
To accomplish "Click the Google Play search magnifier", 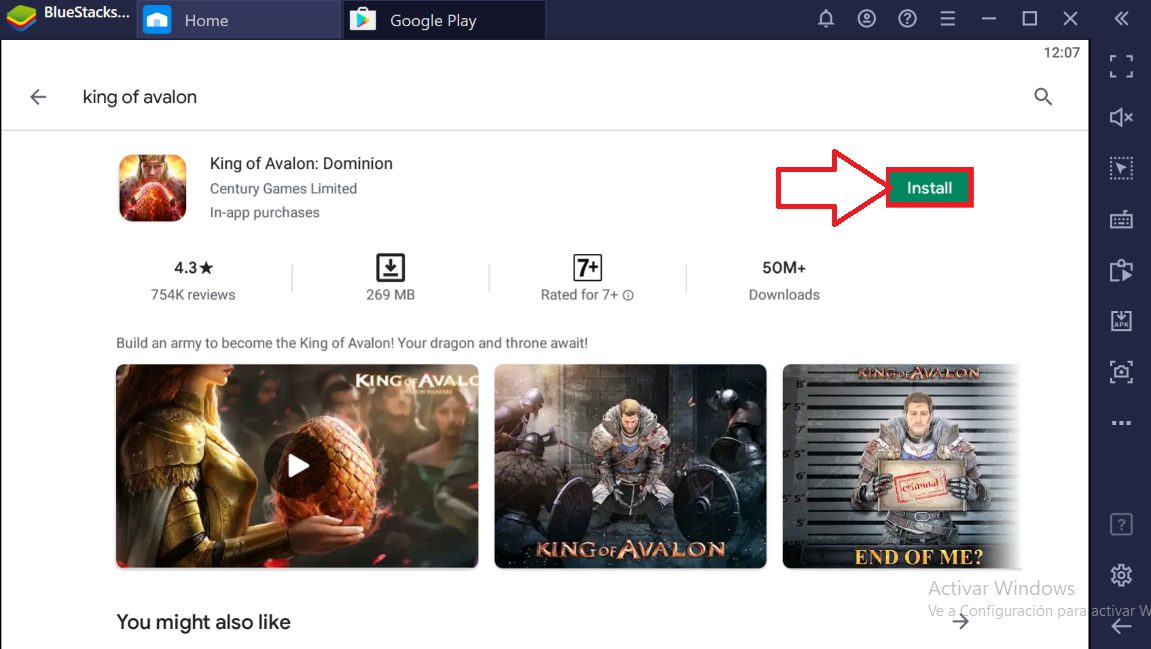I will (1043, 97).
